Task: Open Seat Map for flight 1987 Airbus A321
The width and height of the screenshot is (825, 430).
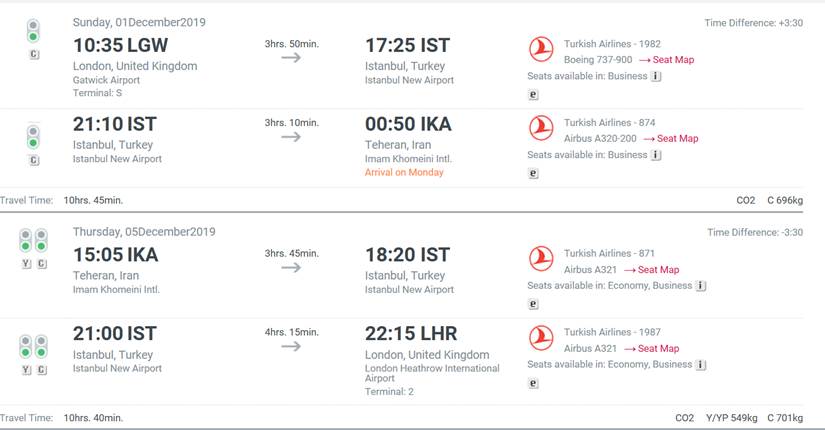Action: 651,349
